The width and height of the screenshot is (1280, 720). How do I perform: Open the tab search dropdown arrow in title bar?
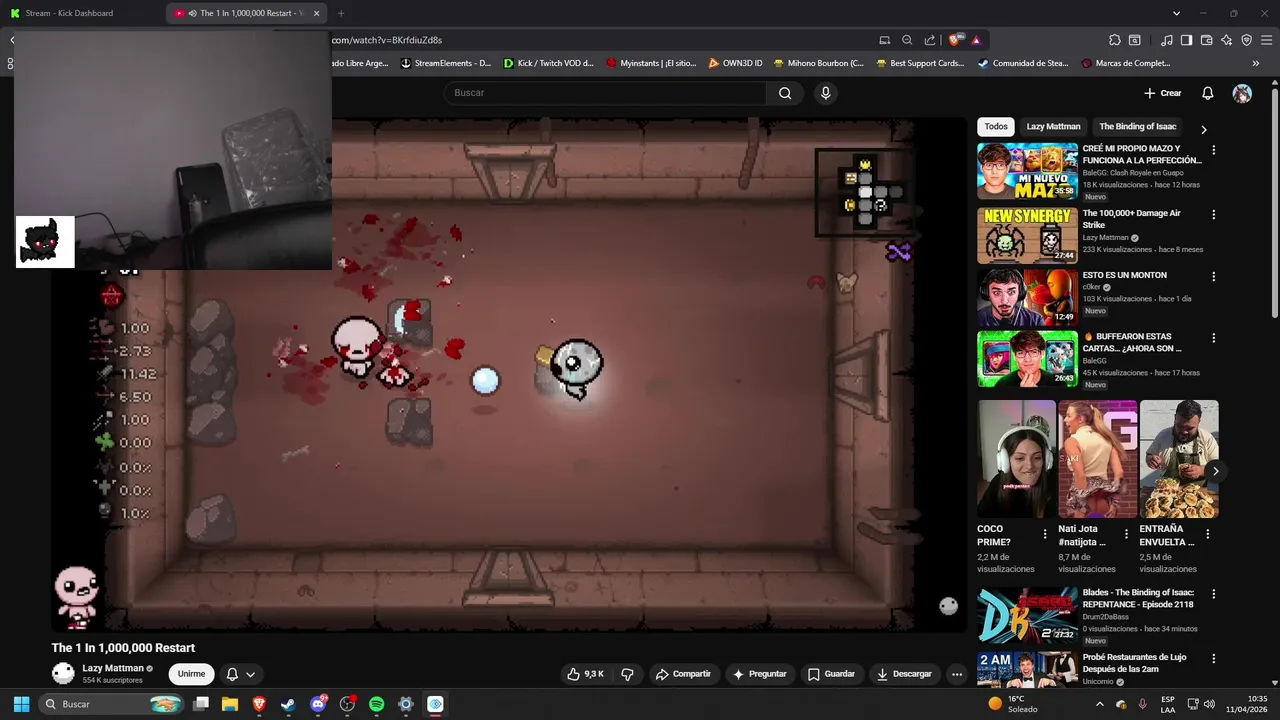point(1177,13)
